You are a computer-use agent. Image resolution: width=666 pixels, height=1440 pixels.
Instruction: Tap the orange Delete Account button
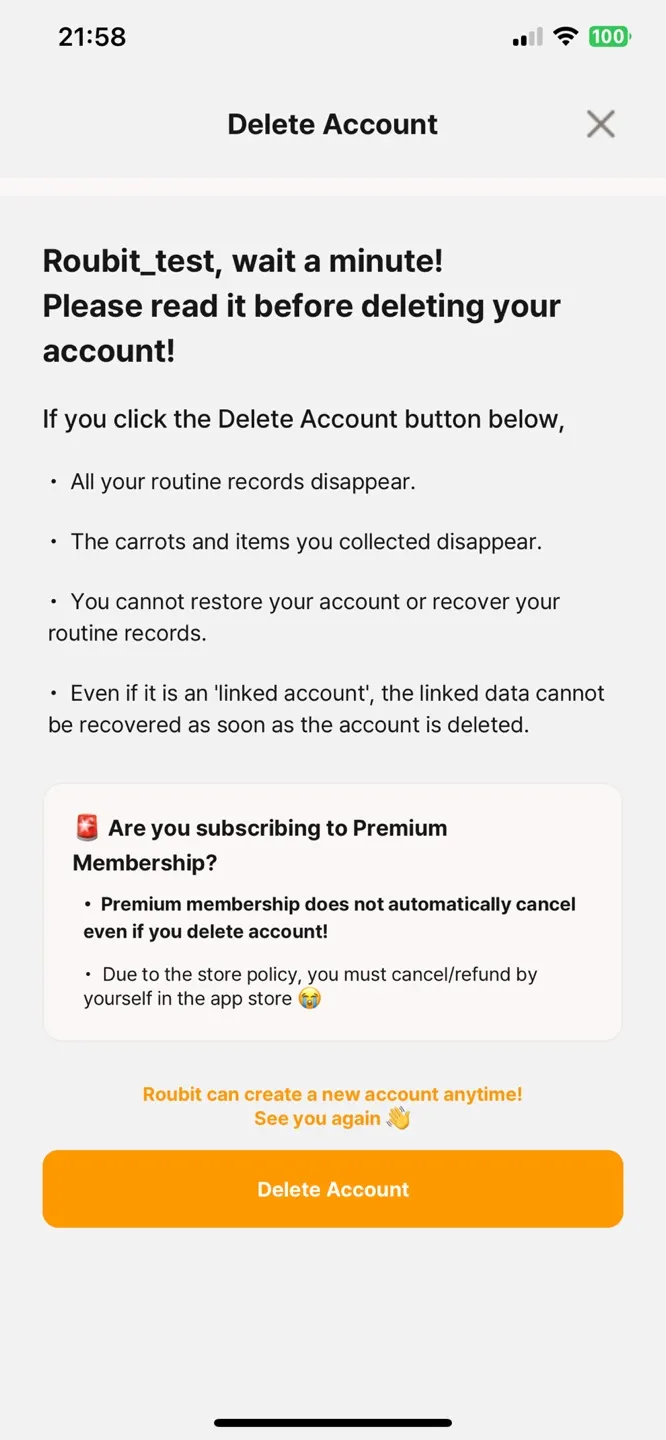pos(333,1189)
